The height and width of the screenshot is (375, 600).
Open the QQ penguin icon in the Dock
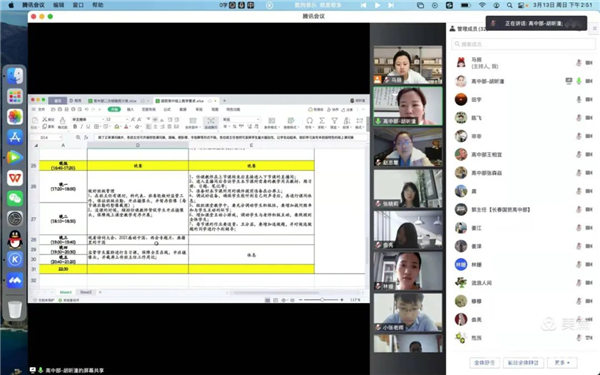15,239
